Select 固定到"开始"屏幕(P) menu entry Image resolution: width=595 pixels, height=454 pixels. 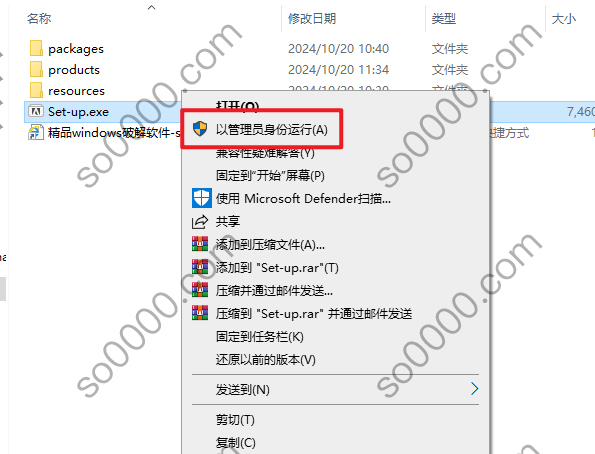[x=270, y=175]
